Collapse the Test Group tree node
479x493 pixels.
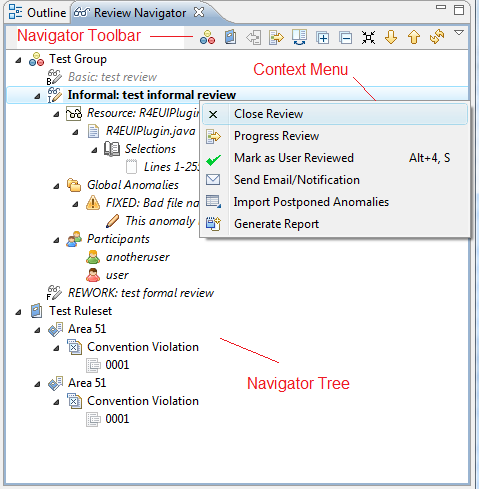pos(19,60)
